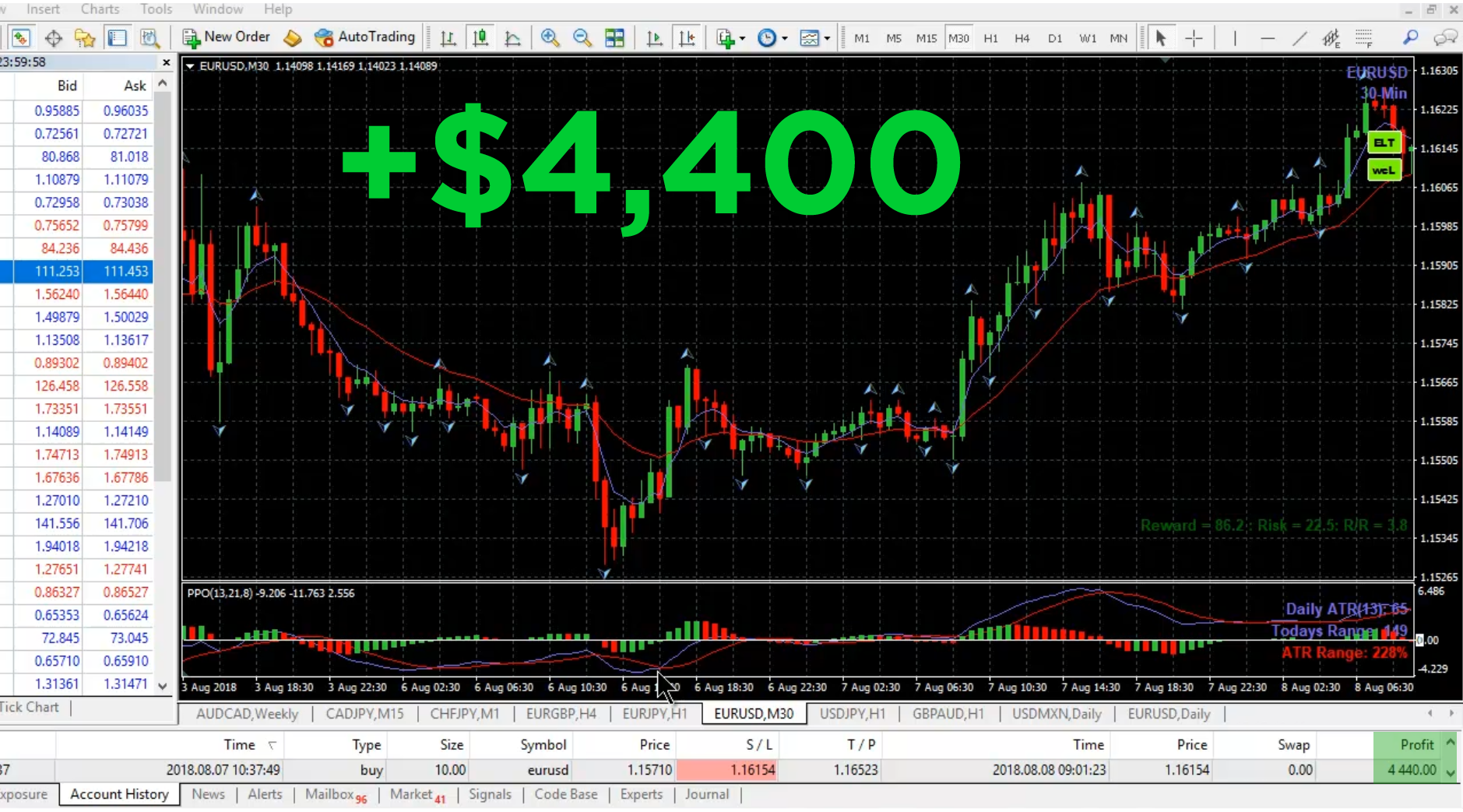
Task: Toggle chart shift icon
Action: click(687, 37)
